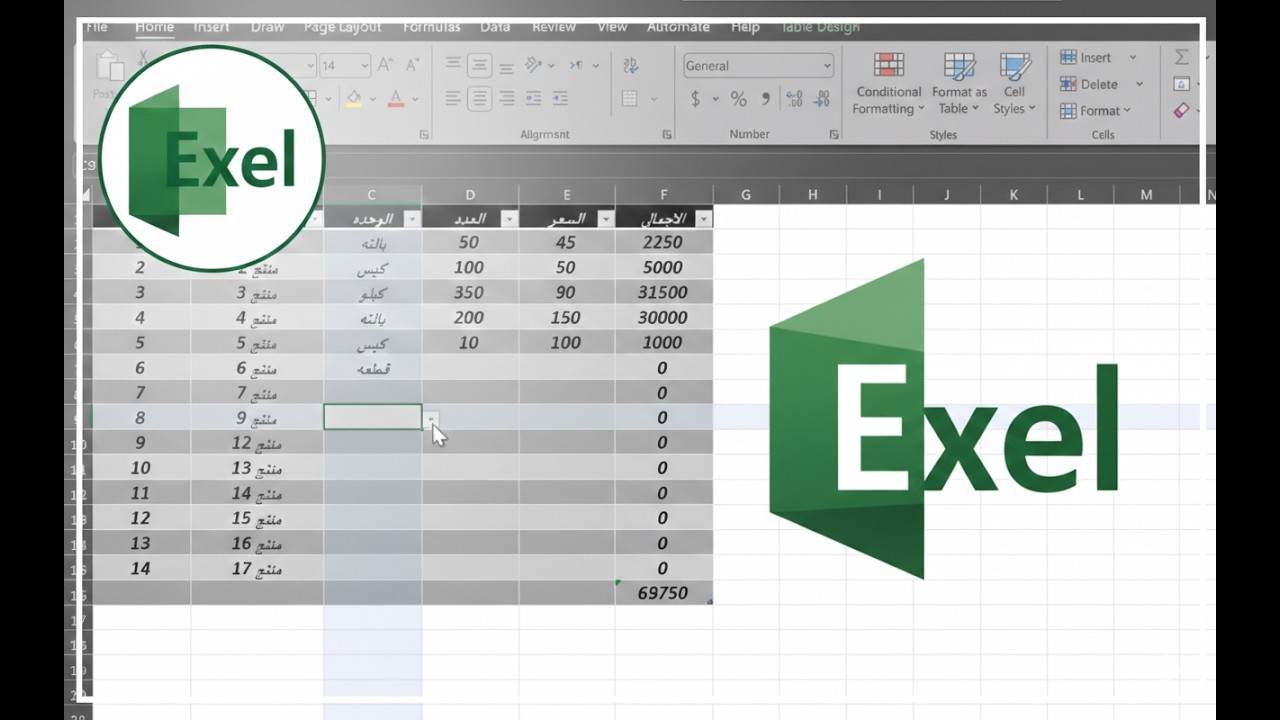
Task: Middle-align cell contents vertically
Action: pyautogui.click(x=480, y=65)
